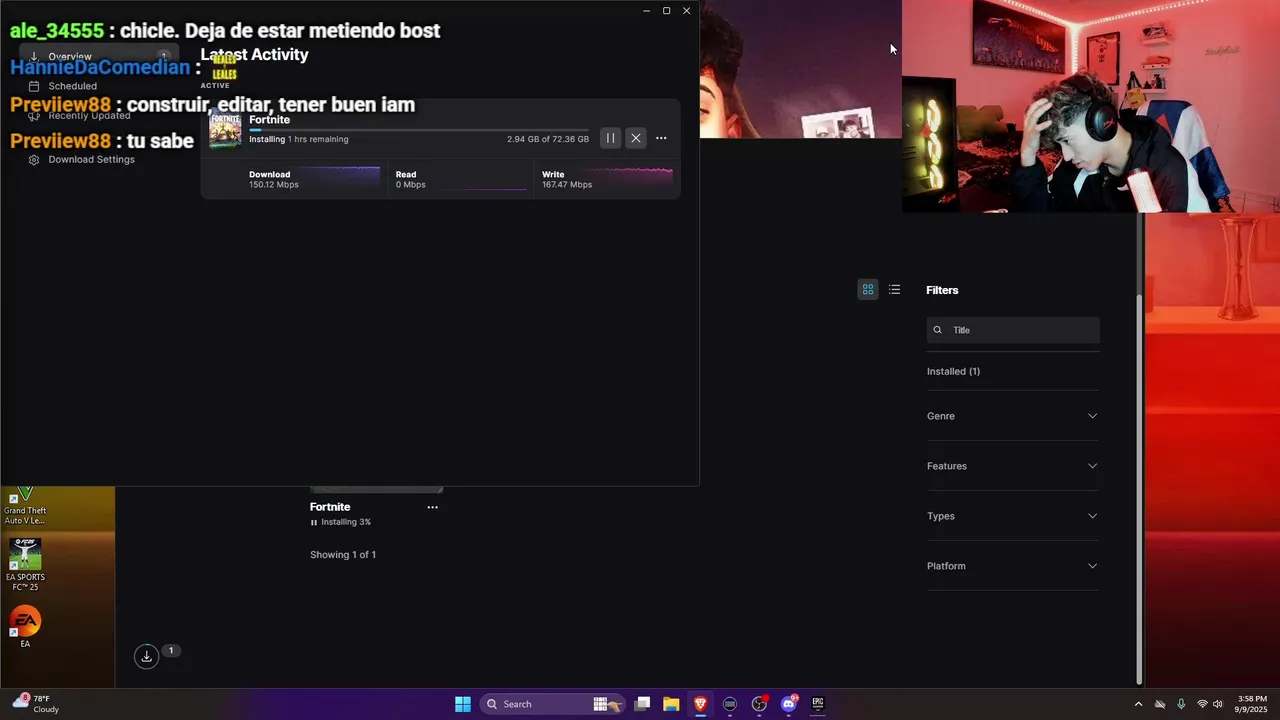
Task: Show hidden system tray icons
Action: pyautogui.click(x=1138, y=704)
